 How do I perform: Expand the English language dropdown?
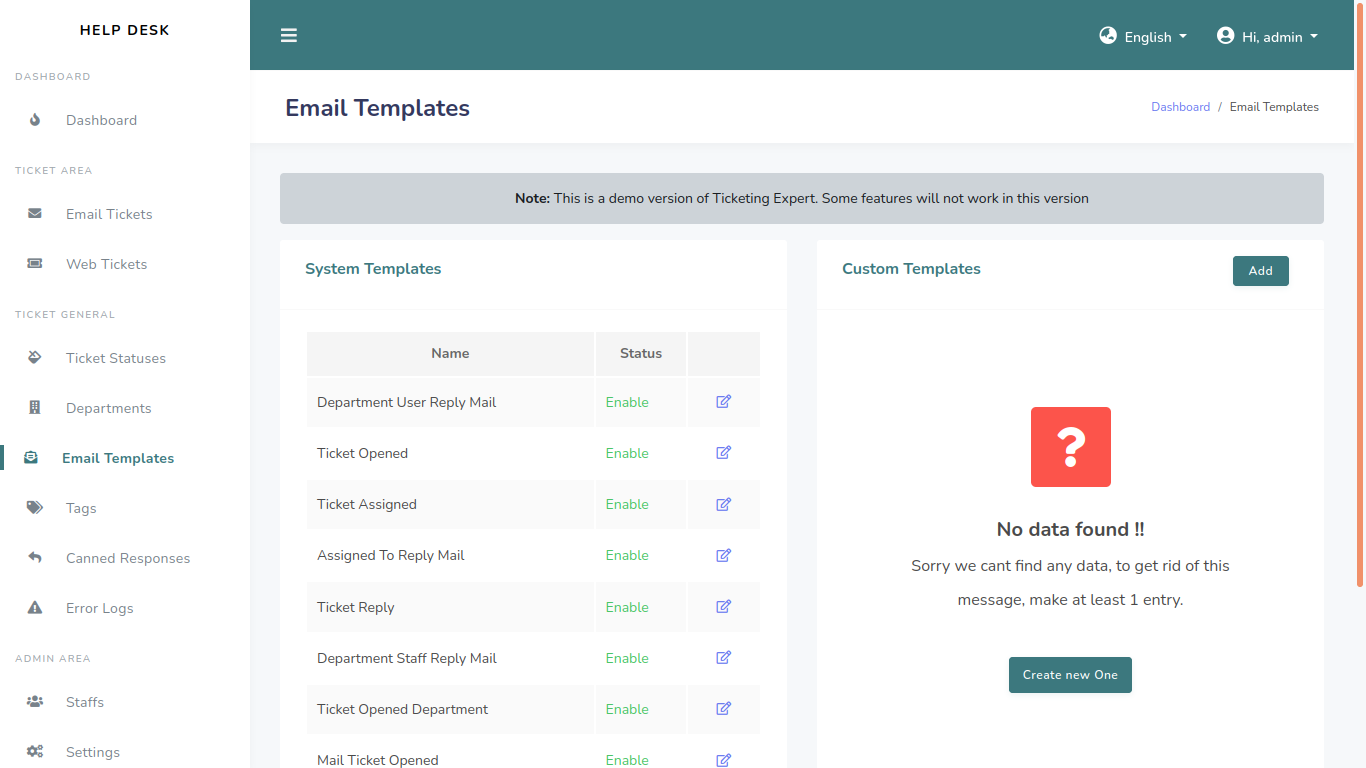point(1143,36)
